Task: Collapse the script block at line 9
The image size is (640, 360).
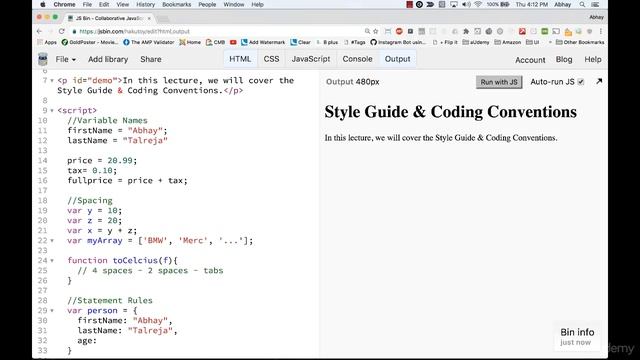Action: [52, 111]
